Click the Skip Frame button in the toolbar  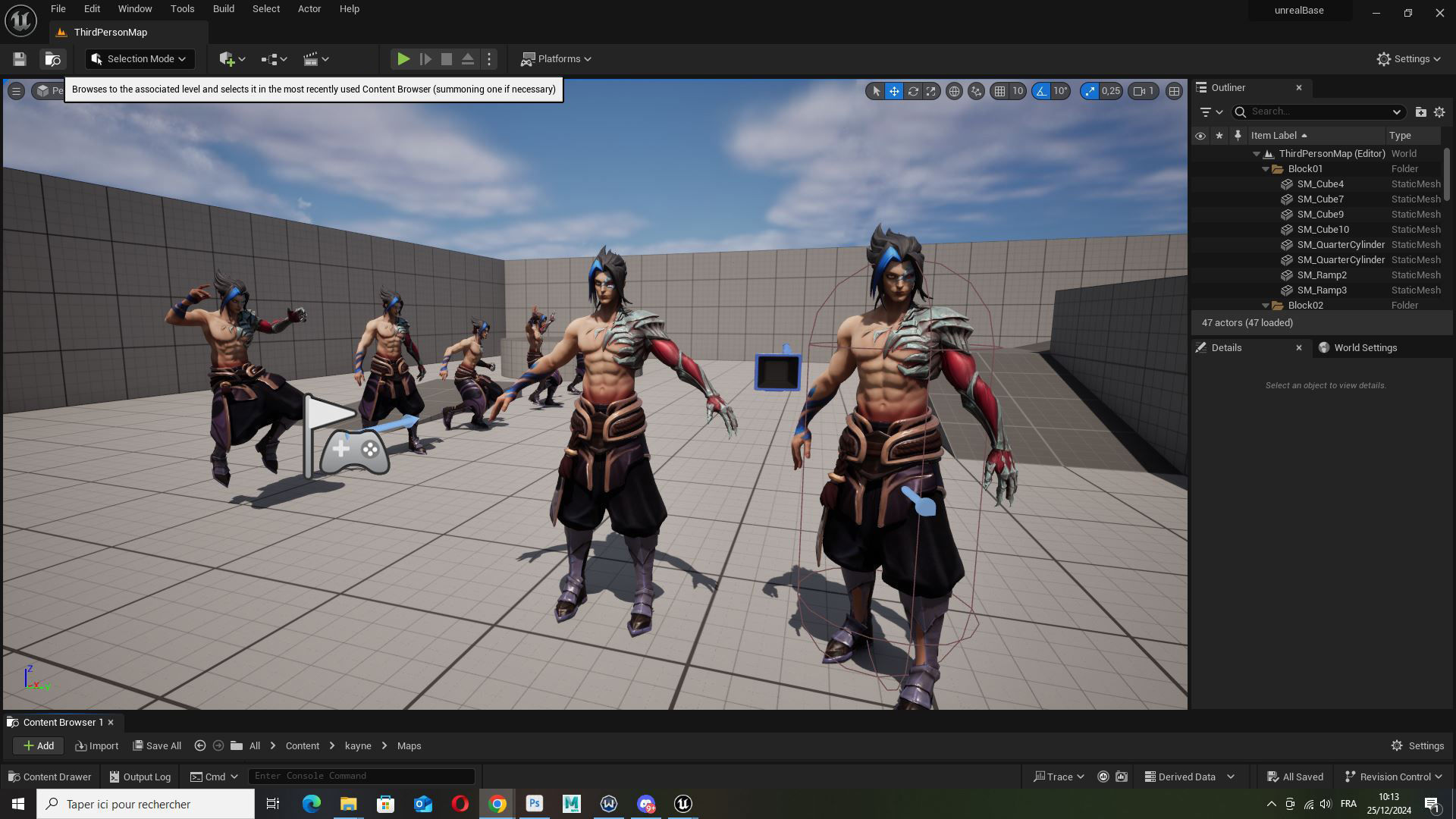coord(425,59)
